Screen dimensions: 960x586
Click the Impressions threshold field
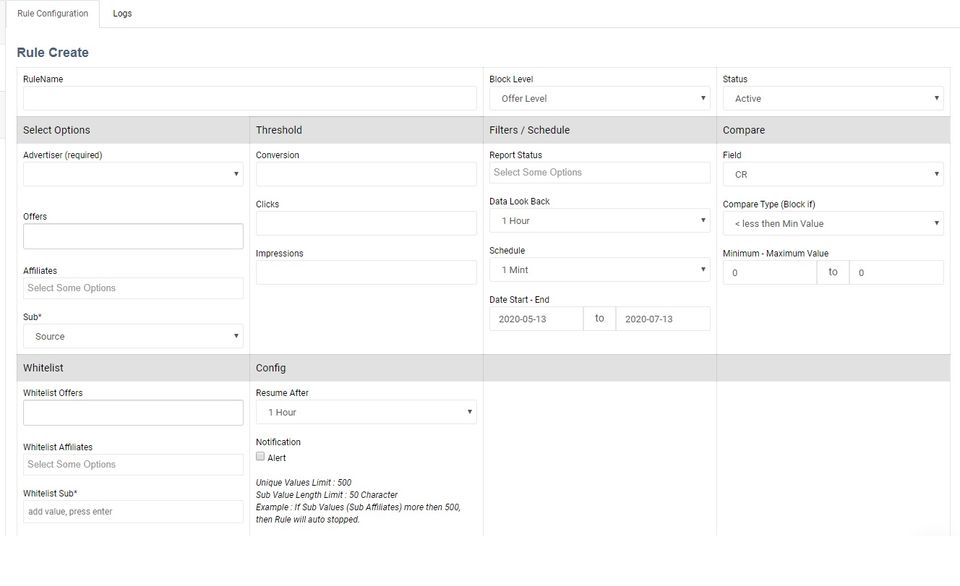click(366, 272)
